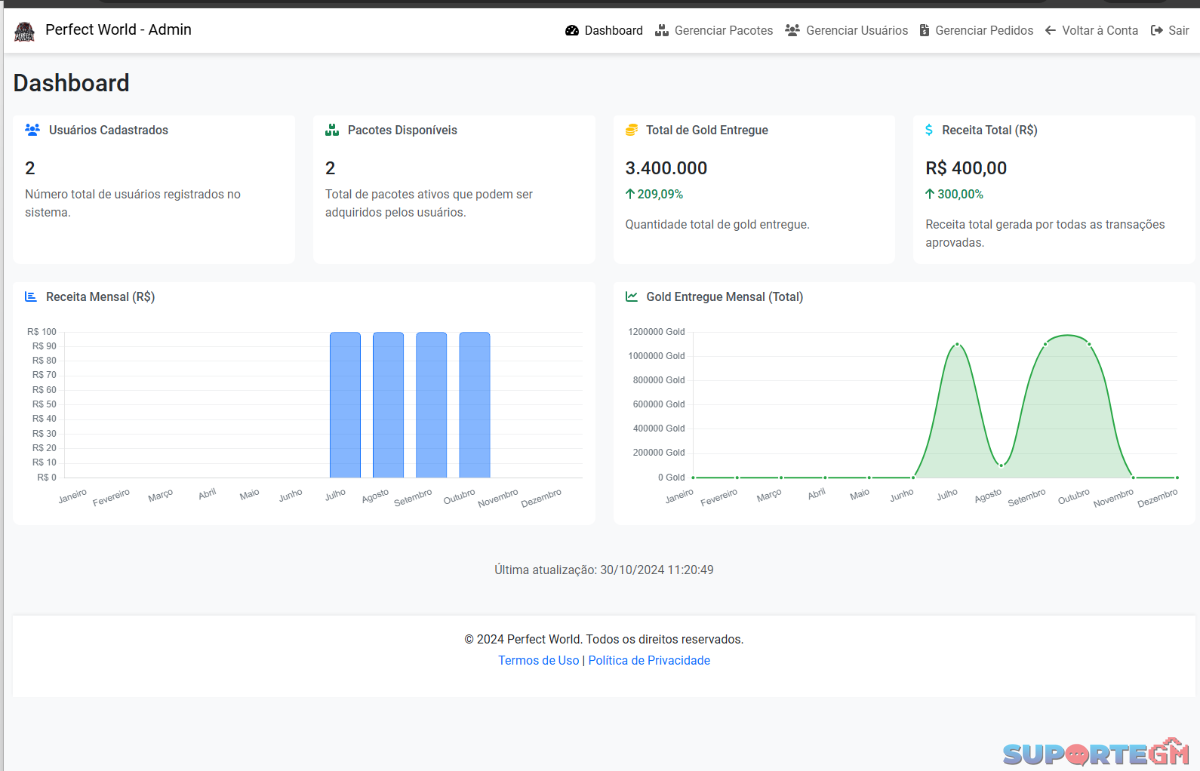Click the line chart icon beside Gold Entregue Mensal
The width and height of the screenshot is (1200, 771).
(x=632, y=297)
